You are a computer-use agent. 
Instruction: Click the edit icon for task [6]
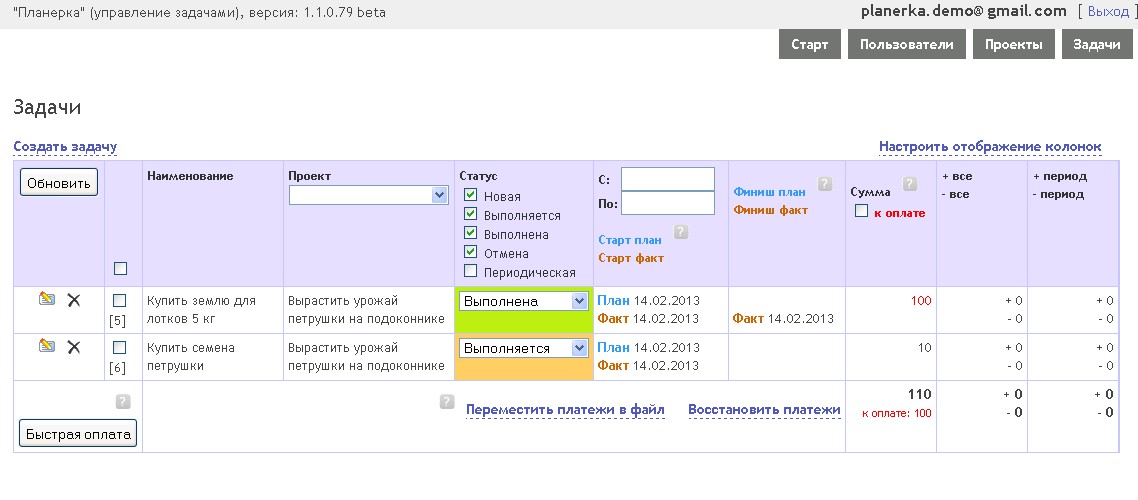(x=46, y=346)
